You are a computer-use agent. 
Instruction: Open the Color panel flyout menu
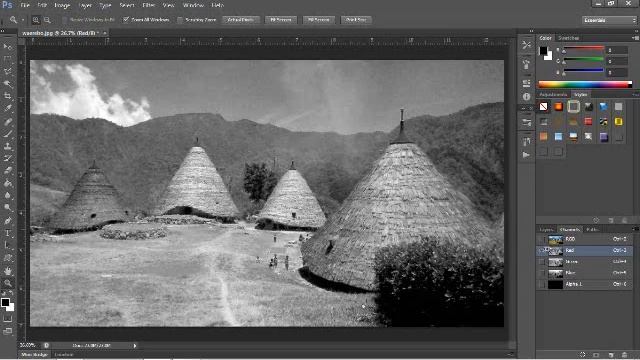pyautogui.click(x=635, y=38)
